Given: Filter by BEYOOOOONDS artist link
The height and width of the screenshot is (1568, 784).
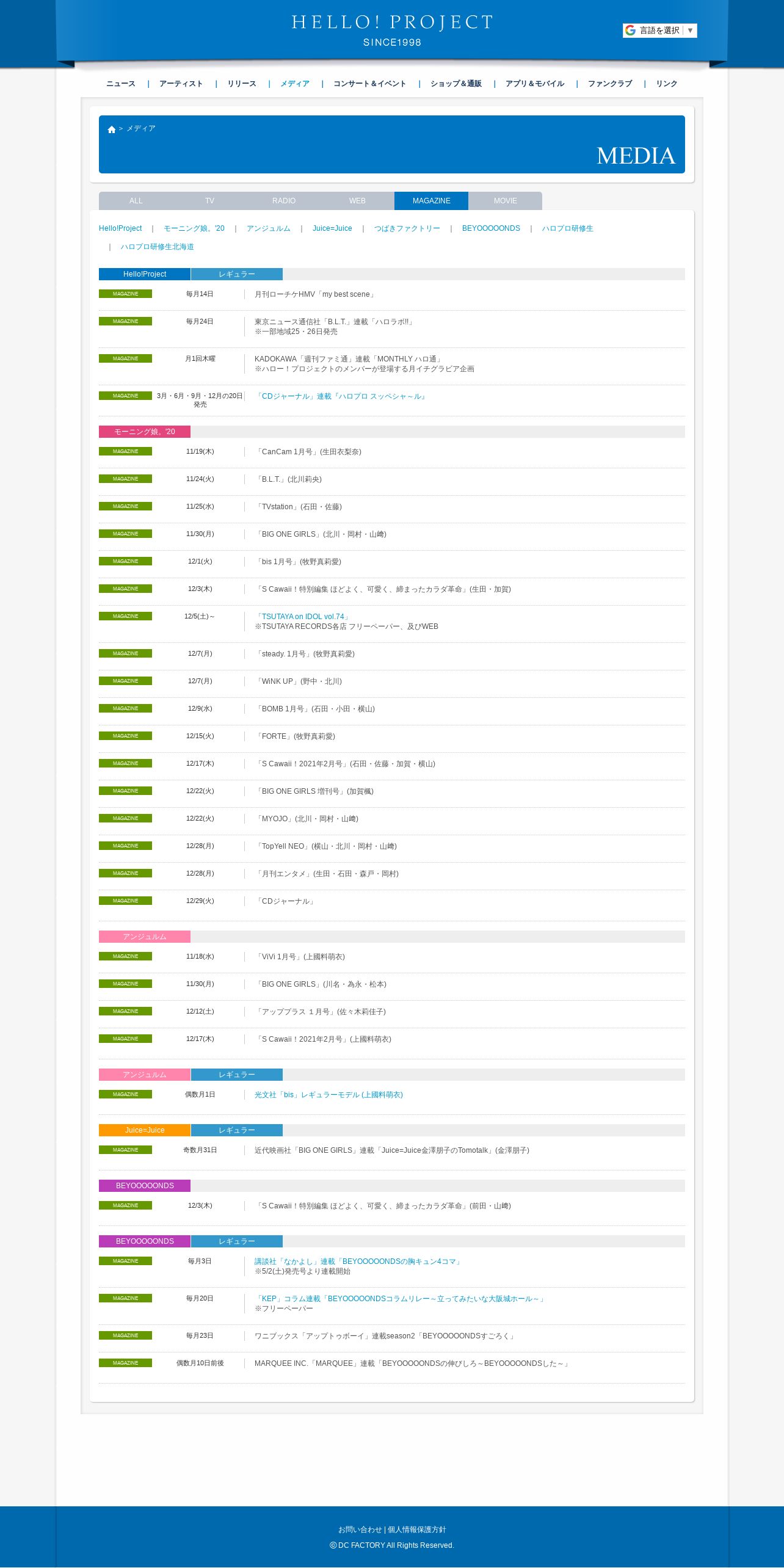Looking at the screenshot, I should point(491,228).
